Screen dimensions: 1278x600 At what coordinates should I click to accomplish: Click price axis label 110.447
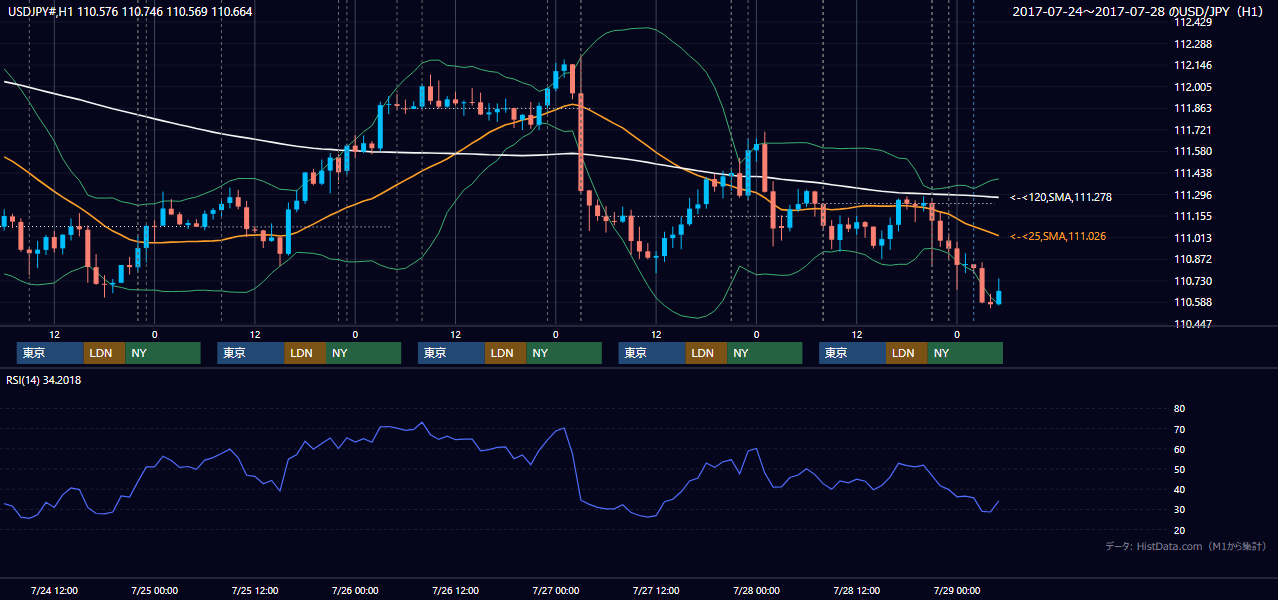point(1194,324)
